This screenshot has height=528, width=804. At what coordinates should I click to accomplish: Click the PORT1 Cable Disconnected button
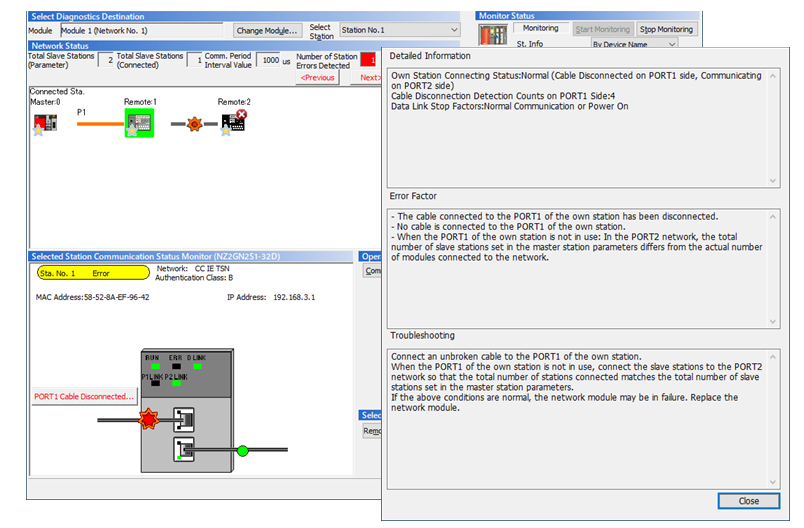coord(83,396)
